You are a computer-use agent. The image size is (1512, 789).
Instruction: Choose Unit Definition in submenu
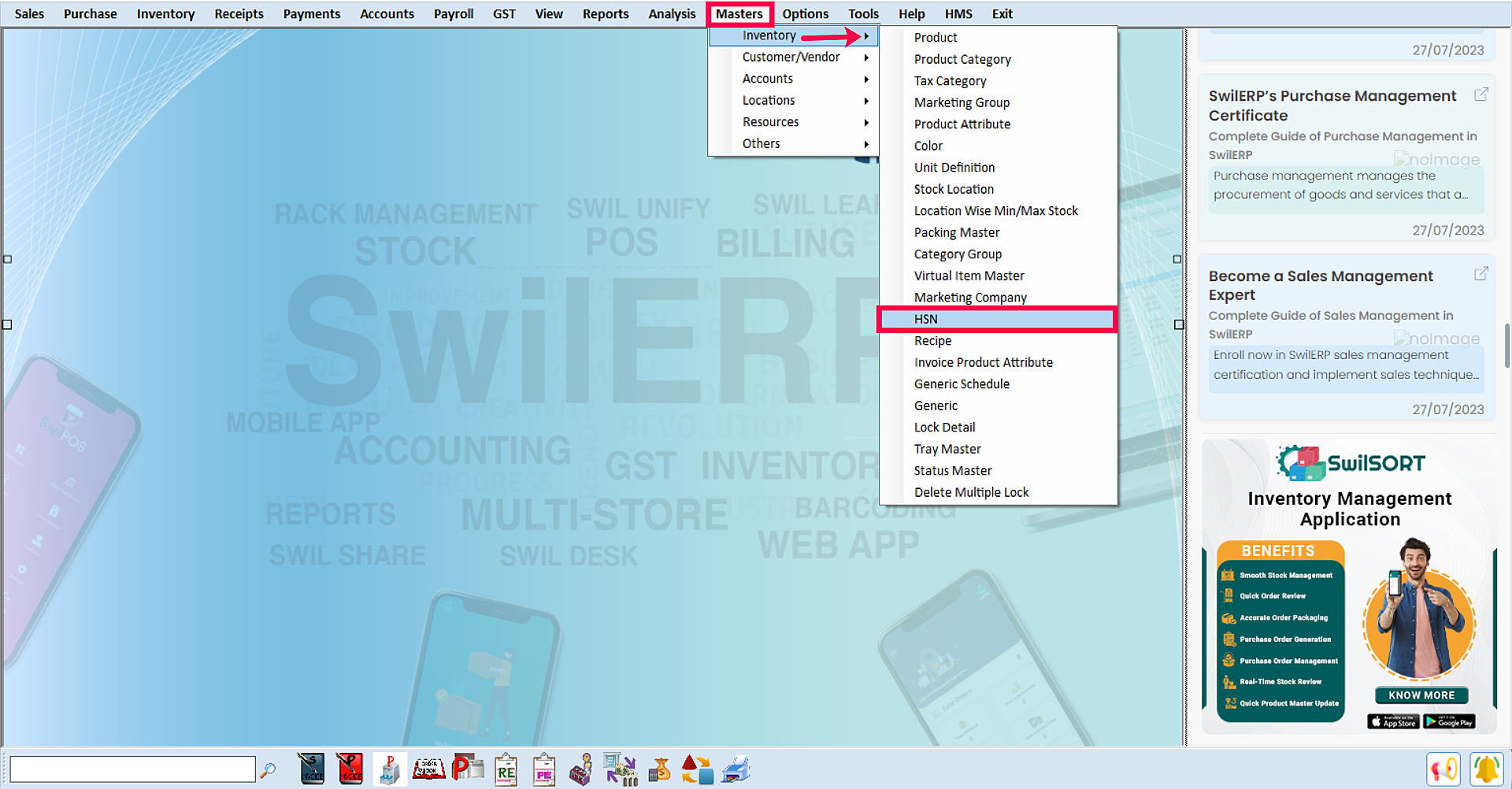tap(997, 168)
